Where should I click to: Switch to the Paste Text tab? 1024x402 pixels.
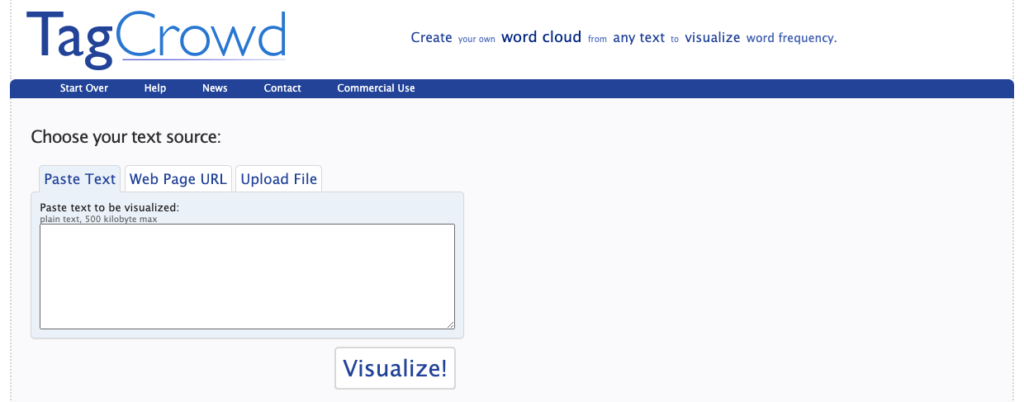coord(80,179)
